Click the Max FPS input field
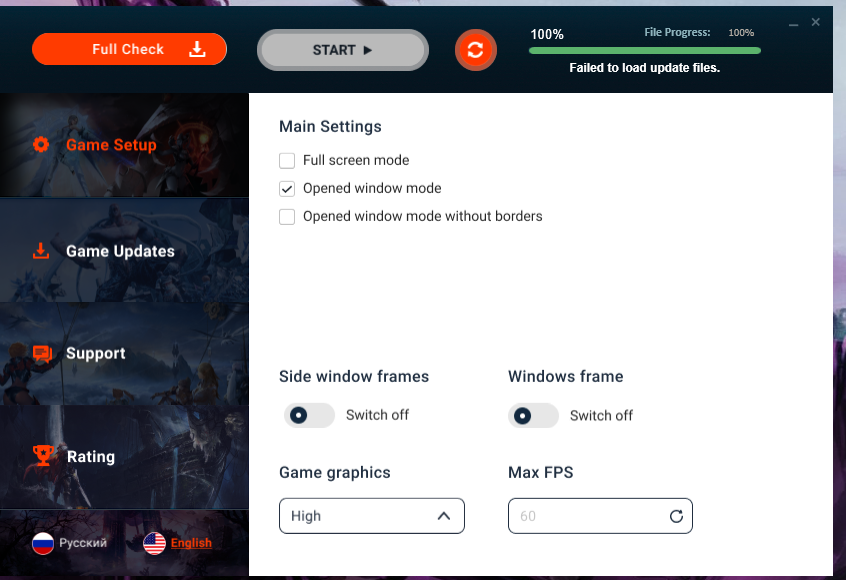 [x=600, y=516]
